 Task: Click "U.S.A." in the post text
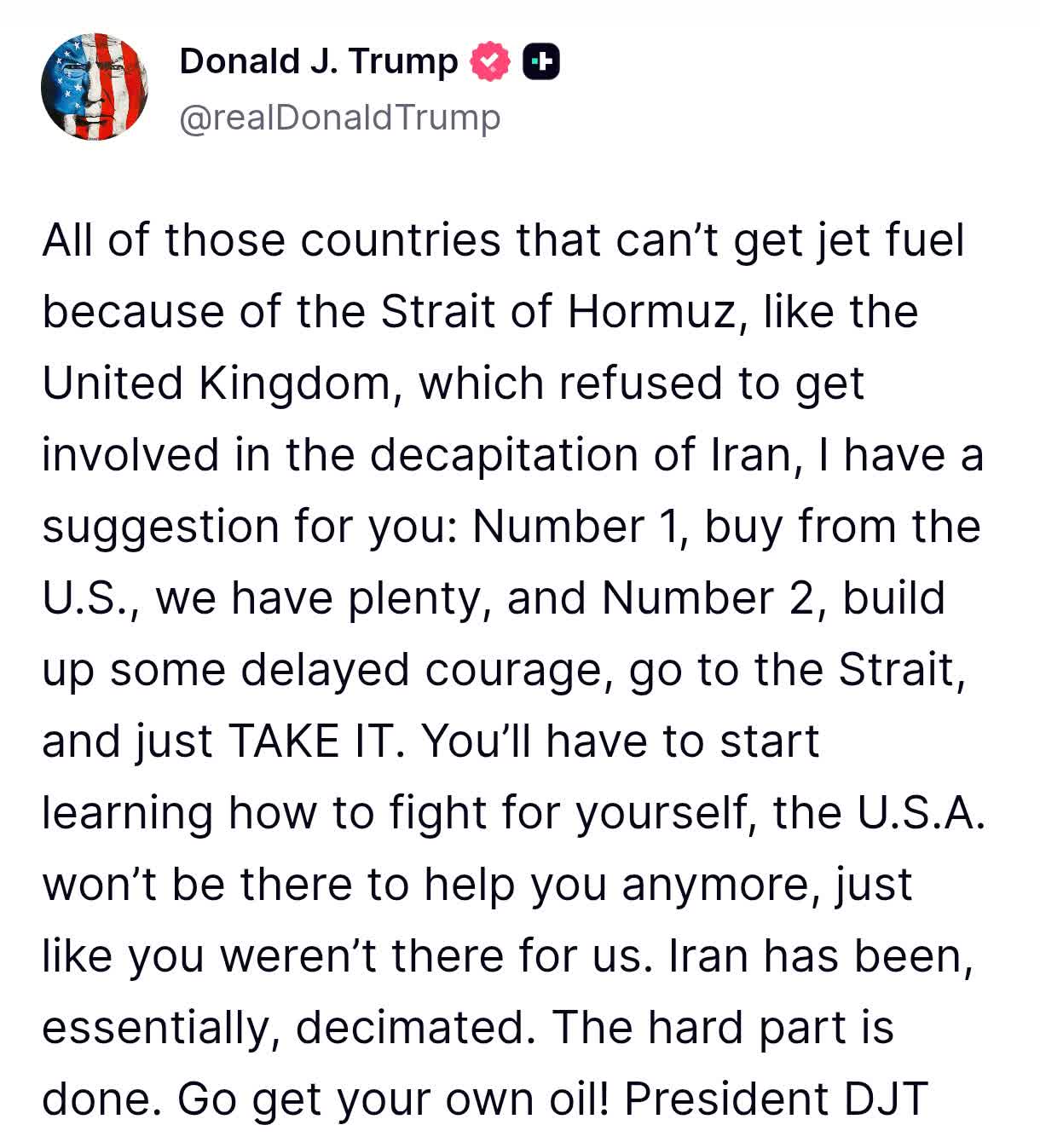pyautogui.click(x=921, y=813)
